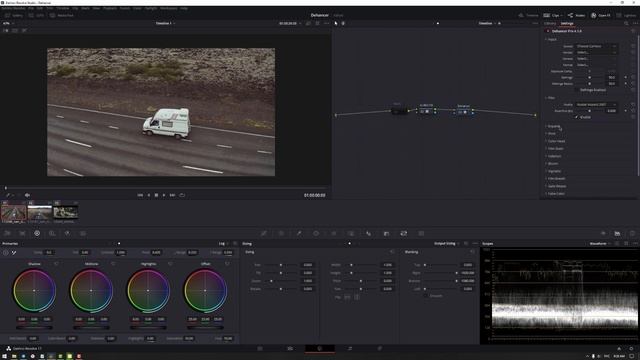Click the Lightbox button
This screenshot has height=360, width=640.
point(627,16)
